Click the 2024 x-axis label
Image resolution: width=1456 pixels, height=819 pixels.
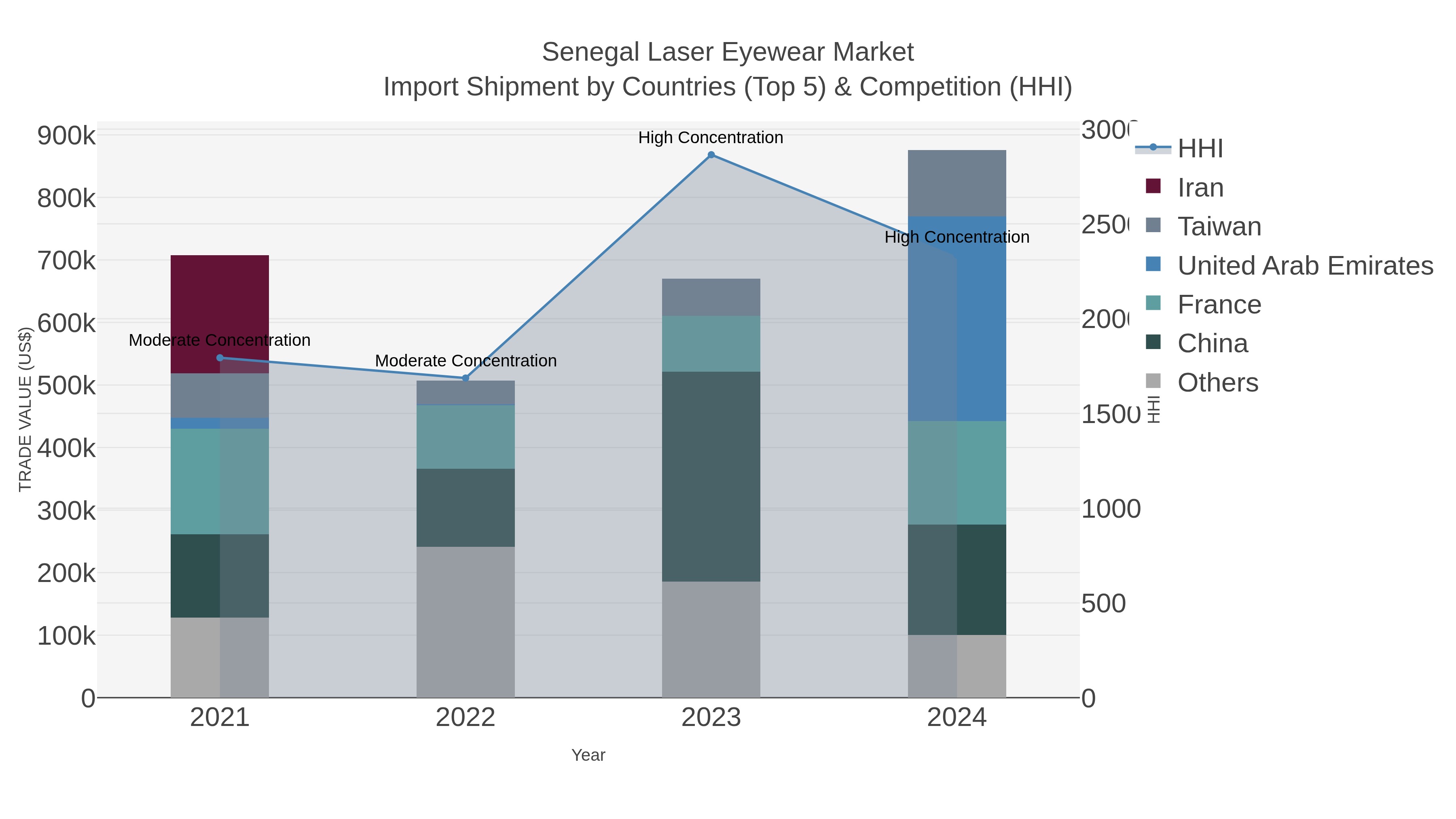click(x=957, y=717)
